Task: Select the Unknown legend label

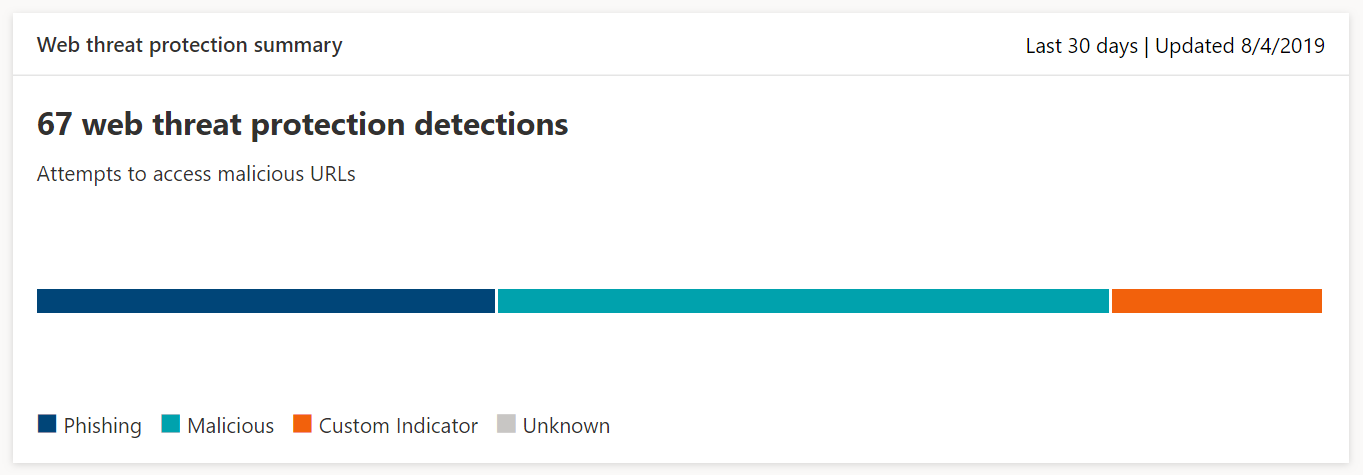Action: tap(566, 426)
